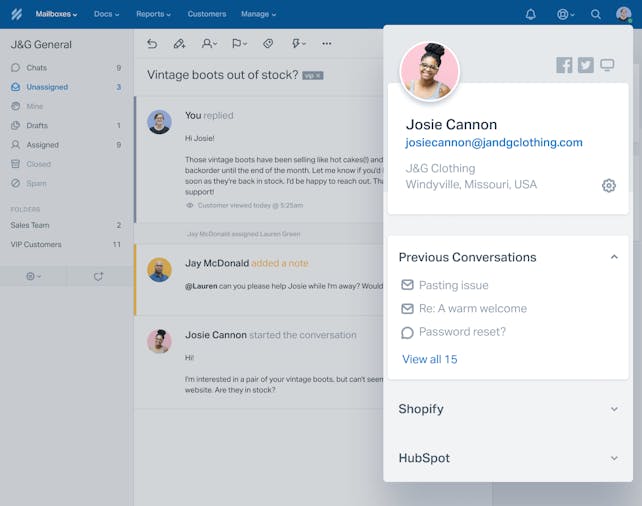Viewport: 642px width, 506px height.
Task: Click the notifications bell icon
Action: [x=531, y=14]
